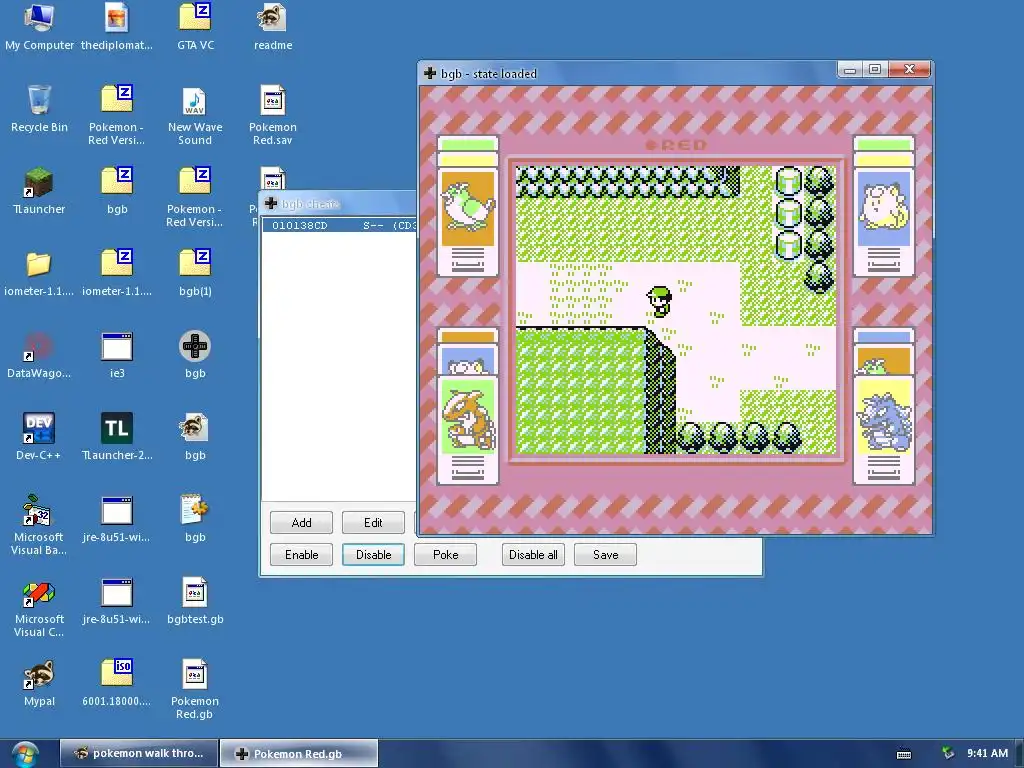Select cheat entry 010138CD in list
The width and height of the screenshot is (1024, 768).
click(340, 225)
